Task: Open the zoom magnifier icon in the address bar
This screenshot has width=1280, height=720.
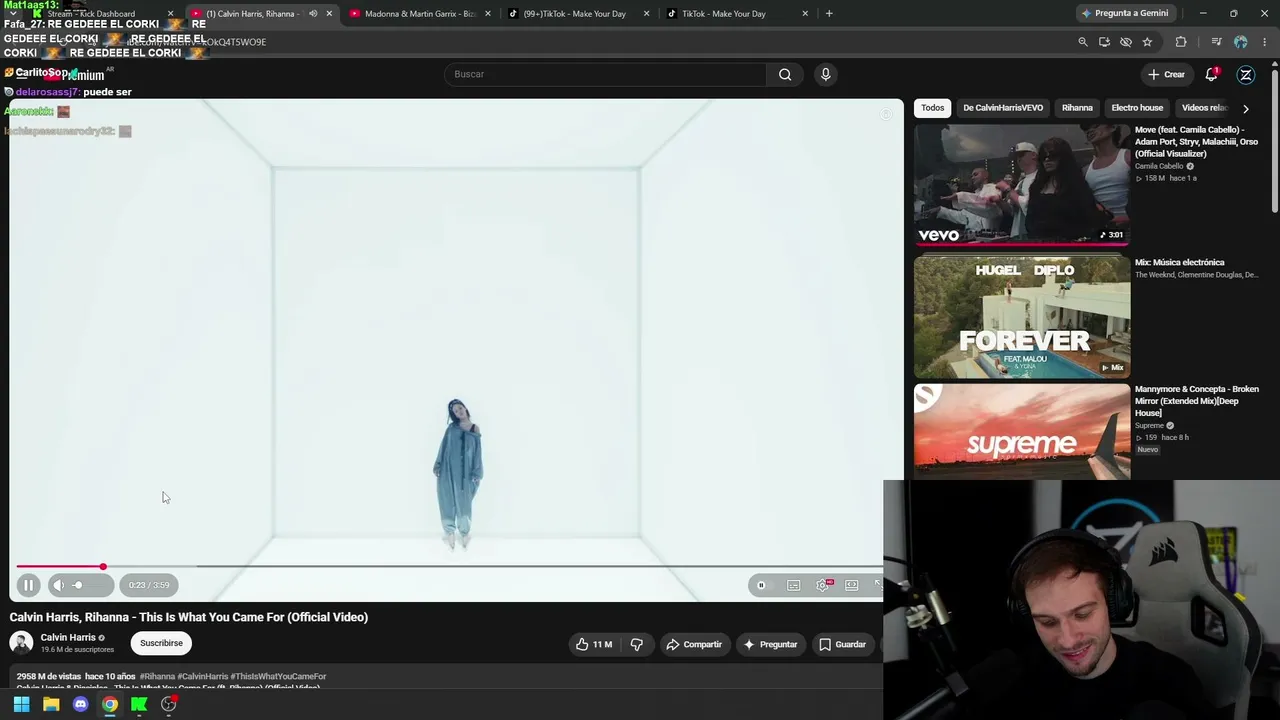Action: click(x=1083, y=42)
